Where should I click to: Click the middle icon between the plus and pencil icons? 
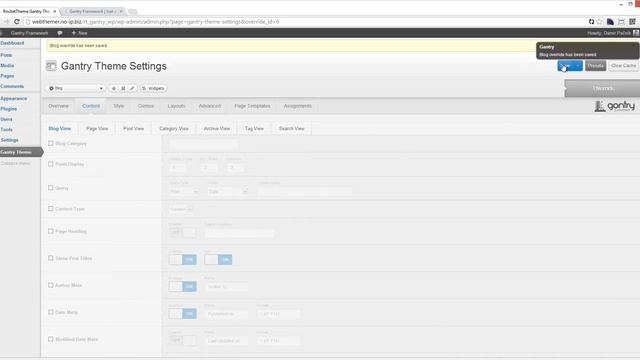click(123, 88)
